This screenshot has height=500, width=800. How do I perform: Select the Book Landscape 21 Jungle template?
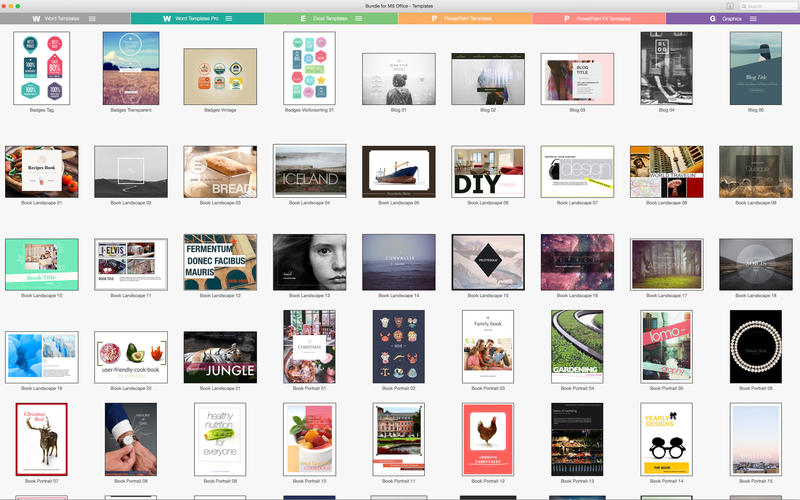click(x=220, y=357)
